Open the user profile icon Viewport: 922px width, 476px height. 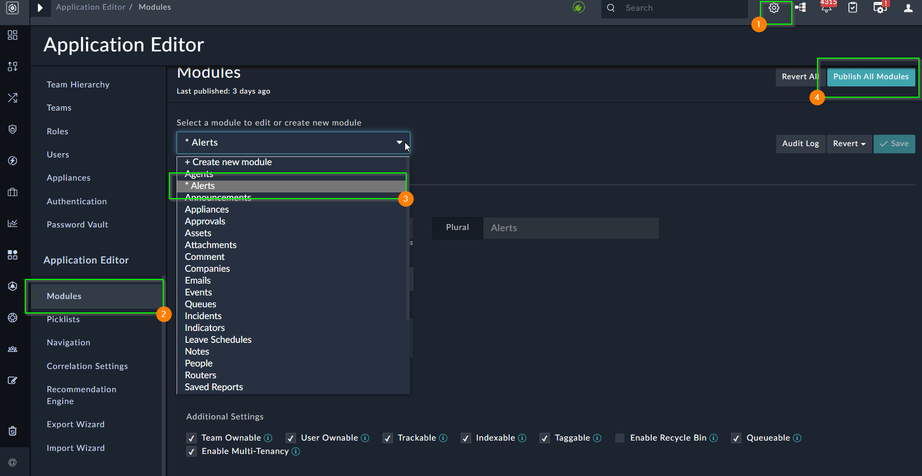click(x=908, y=8)
